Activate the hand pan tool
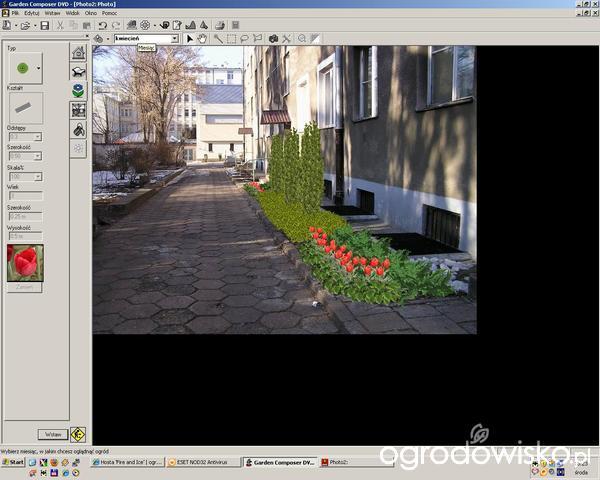The width and height of the screenshot is (600, 480). coord(203,39)
